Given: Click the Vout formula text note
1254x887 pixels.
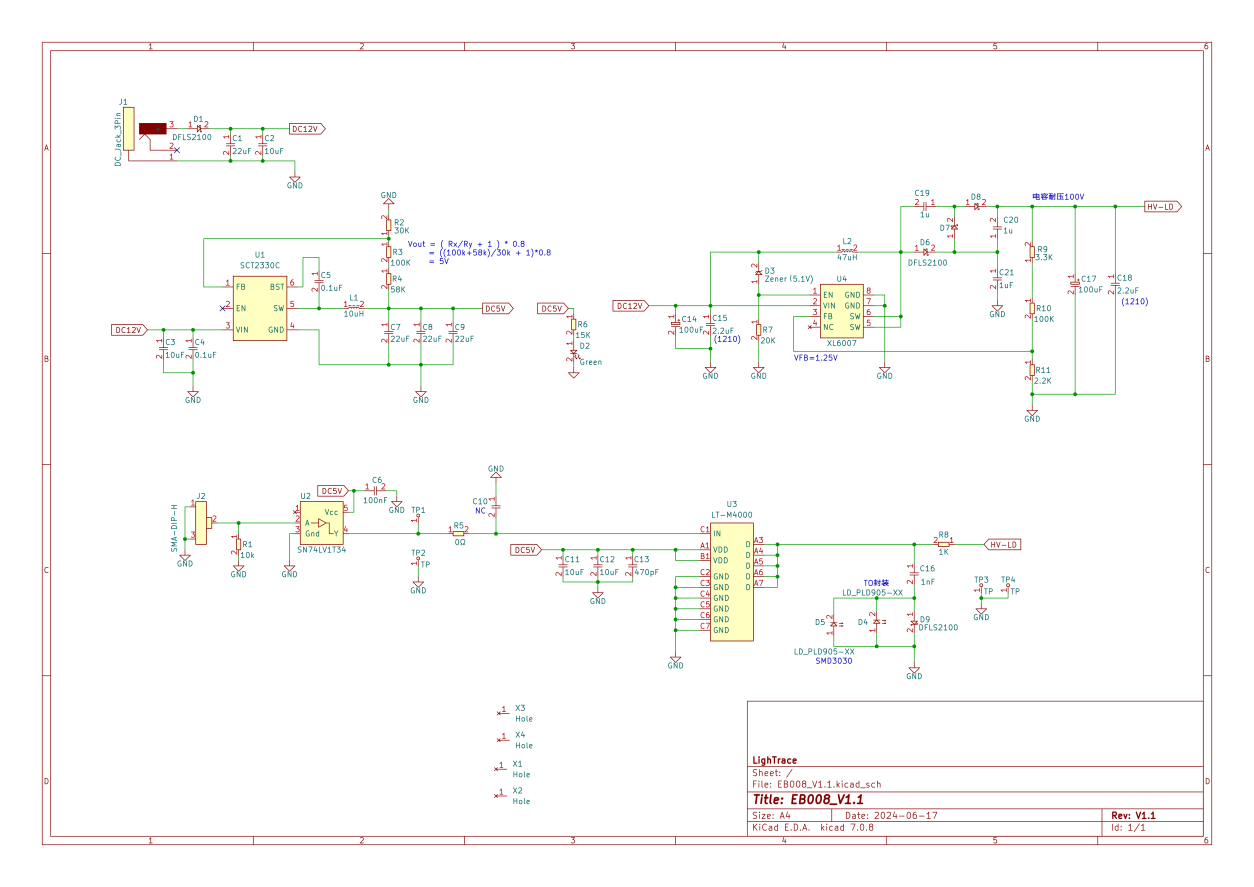Looking at the screenshot, I should pyautogui.click(x=480, y=252).
